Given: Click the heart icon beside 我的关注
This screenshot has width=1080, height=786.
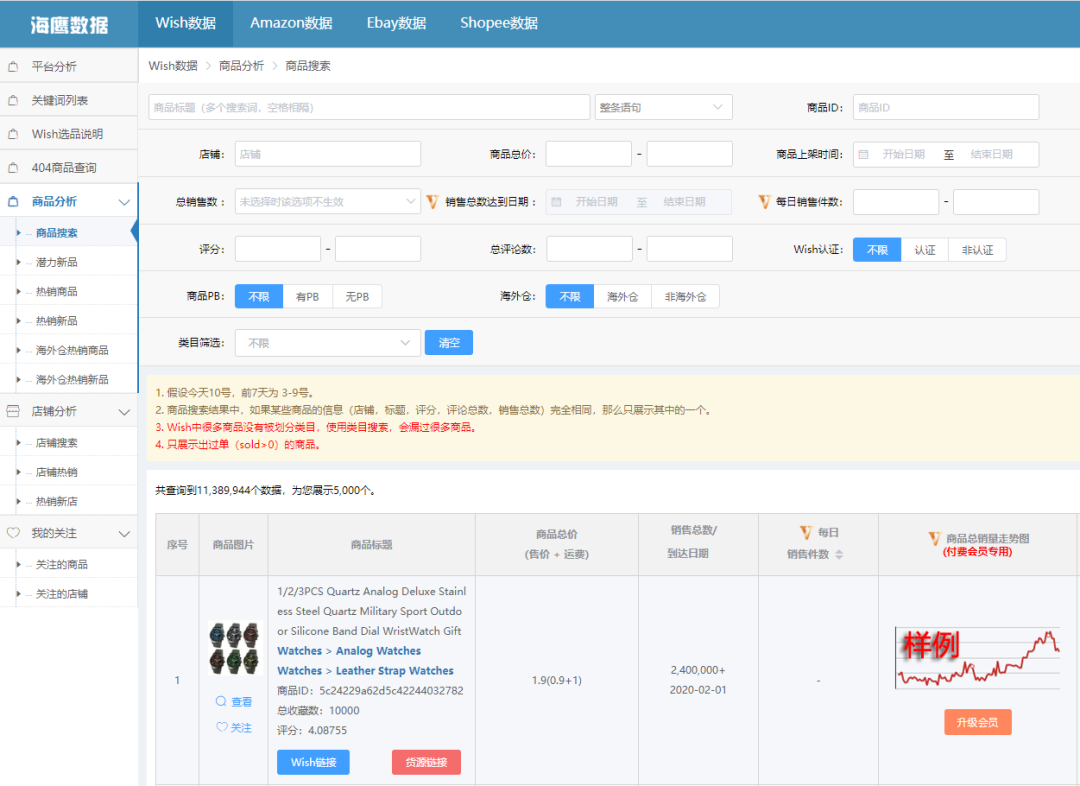Looking at the screenshot, I should point(13,533).
